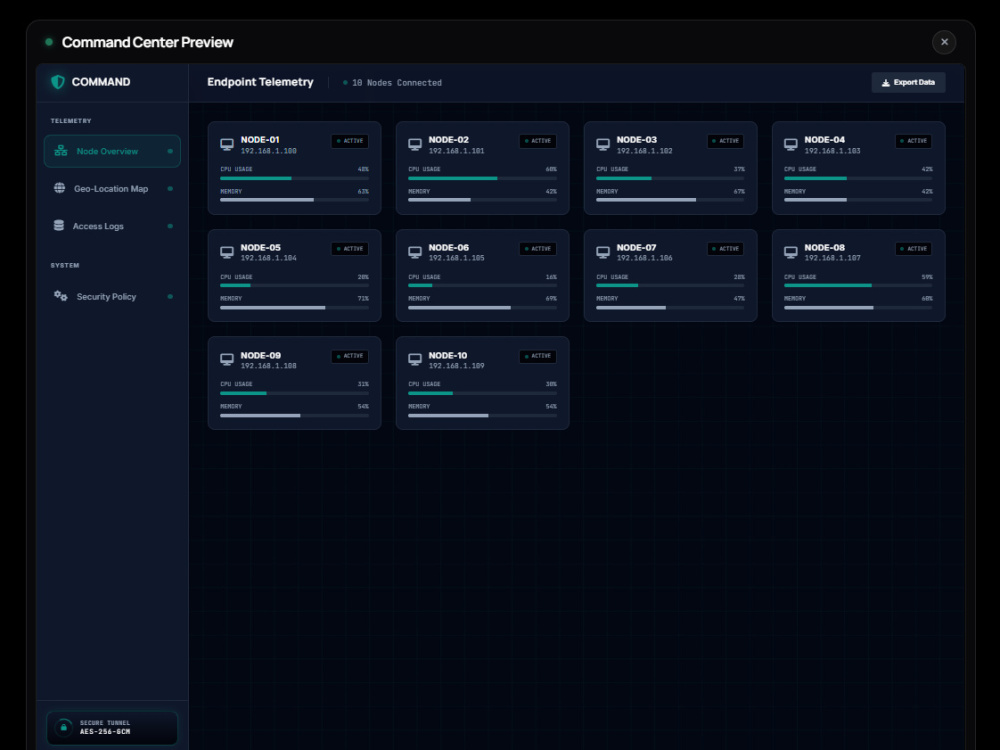
Task: Click the Security Policy gears icon
Action: click(x=61, y=296)
